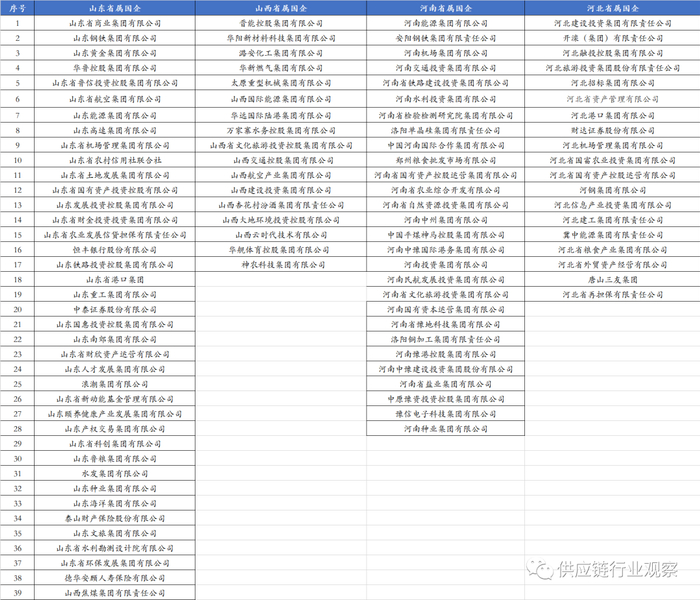Select the 山西省属国企 column header
The height and width of the screenshot is (600, 700).
pos(281,8)
